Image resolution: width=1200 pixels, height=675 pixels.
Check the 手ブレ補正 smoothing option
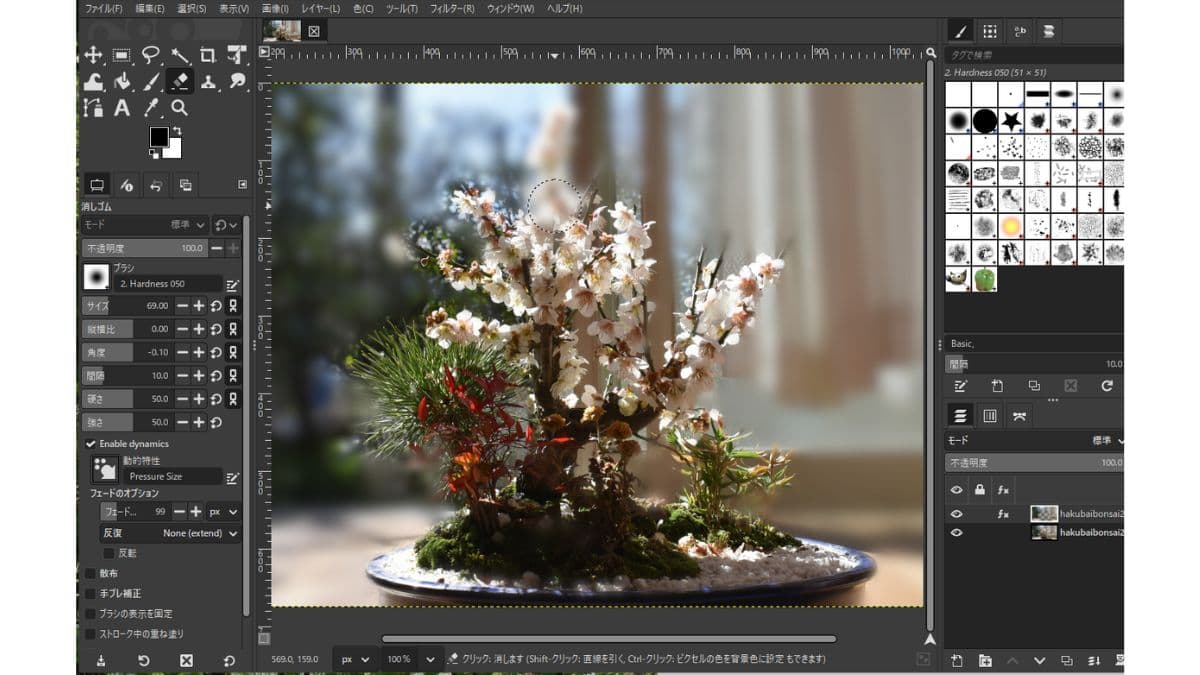tap(92, 593)
